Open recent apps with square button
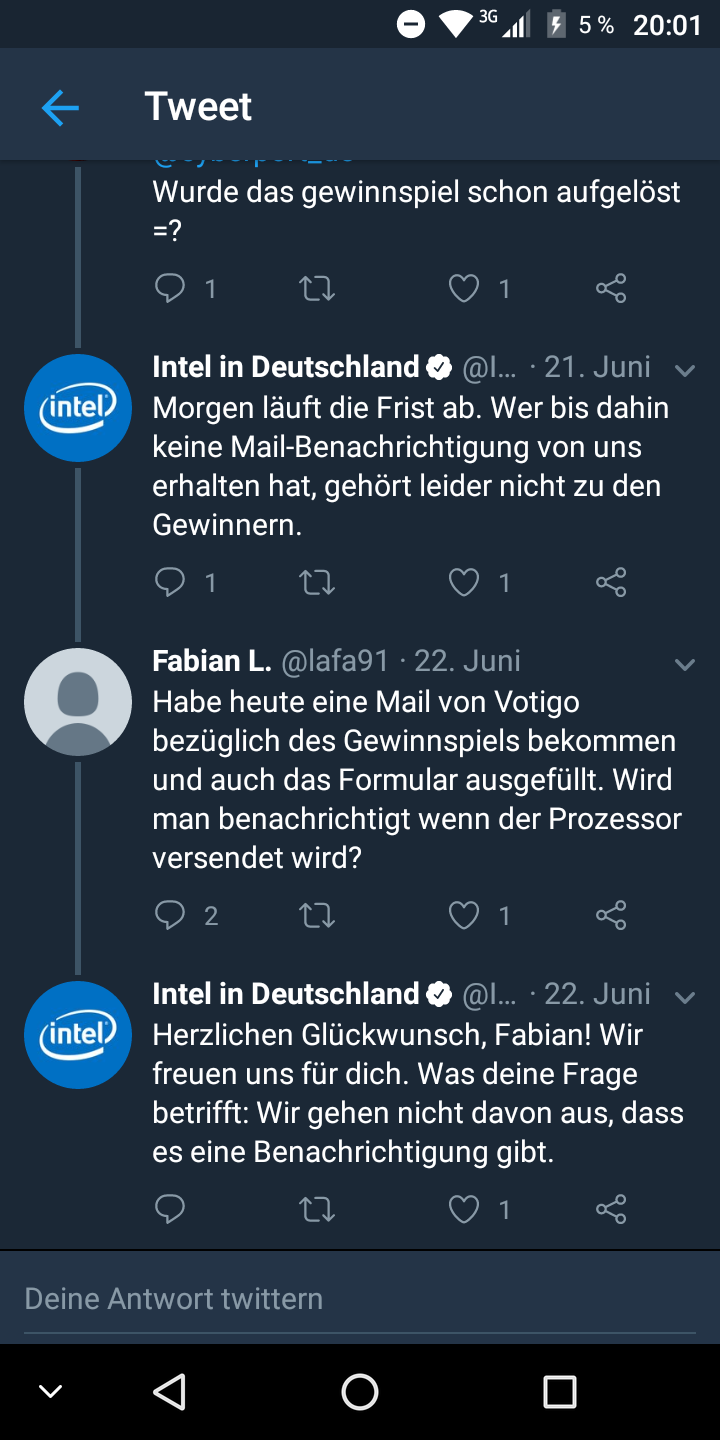720x1440 pixels. [x=560, y=1391]
